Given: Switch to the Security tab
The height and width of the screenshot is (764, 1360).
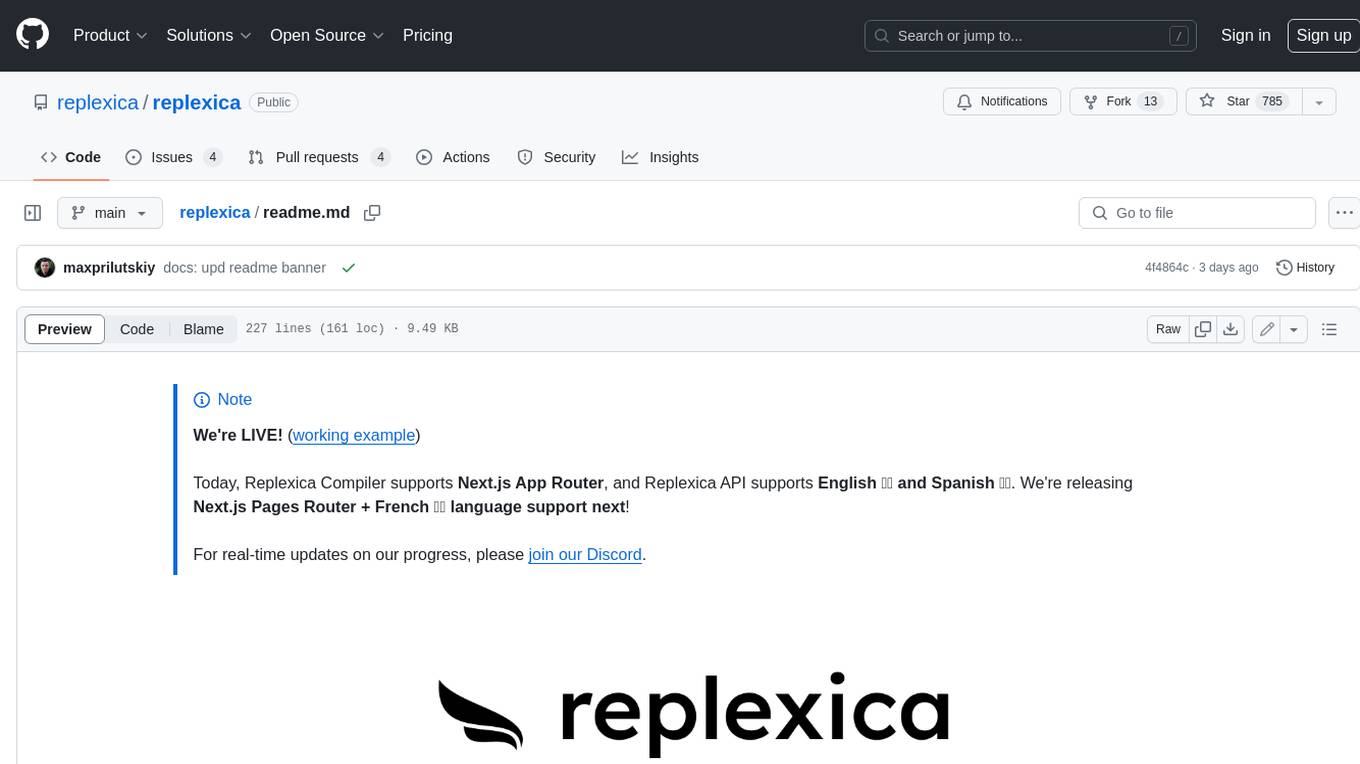Looking at the screenshot, I should coord(556,157).
